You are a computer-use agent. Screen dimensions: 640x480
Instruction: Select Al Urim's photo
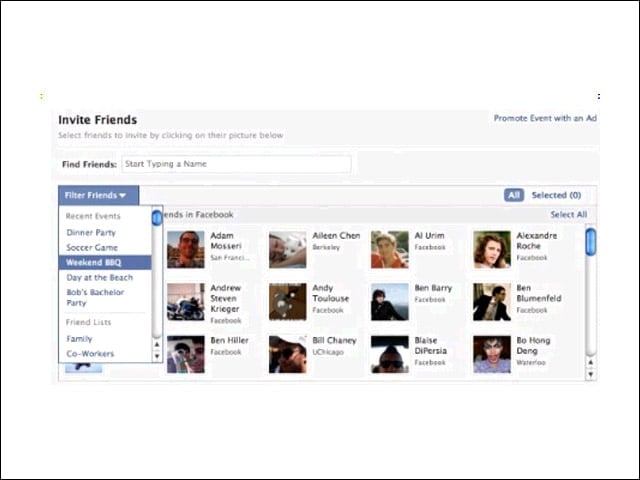tap(390, 249)
